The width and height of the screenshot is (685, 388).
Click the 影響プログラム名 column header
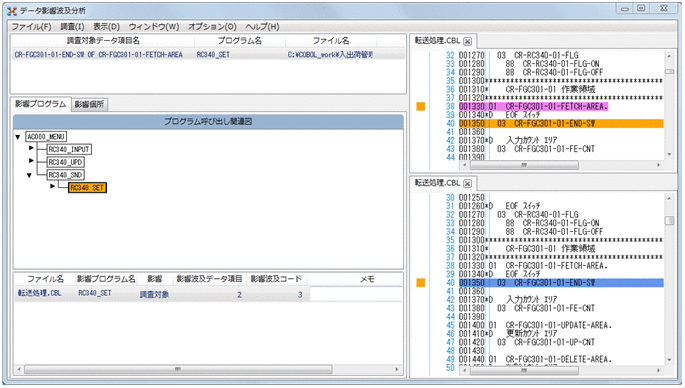(x=106, y=279)
